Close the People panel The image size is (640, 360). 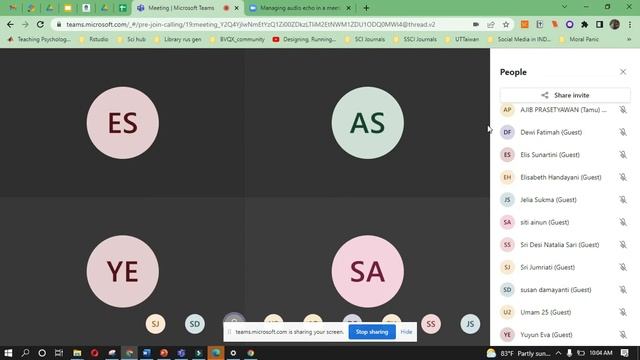623,72
